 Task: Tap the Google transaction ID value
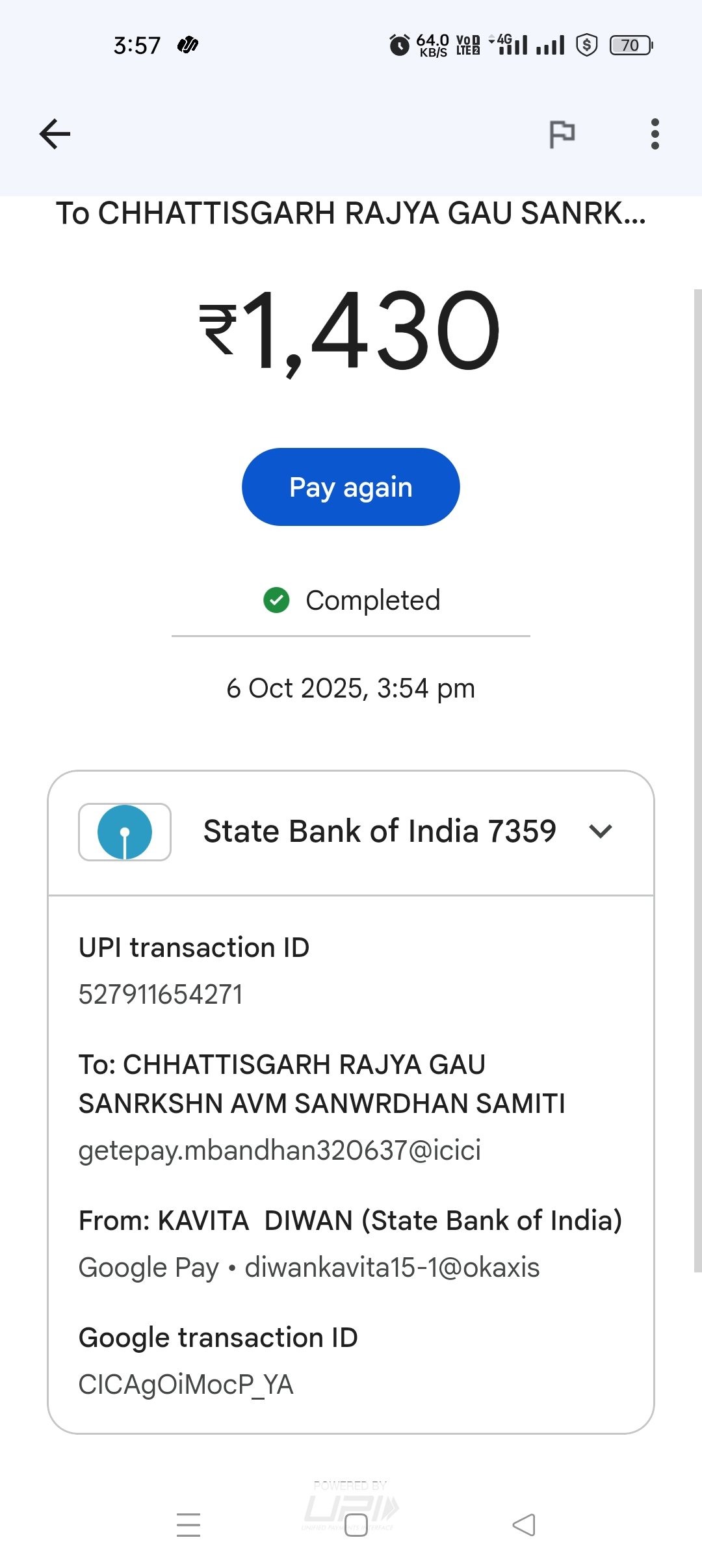pyautogui.click(x=186, y=1384)
